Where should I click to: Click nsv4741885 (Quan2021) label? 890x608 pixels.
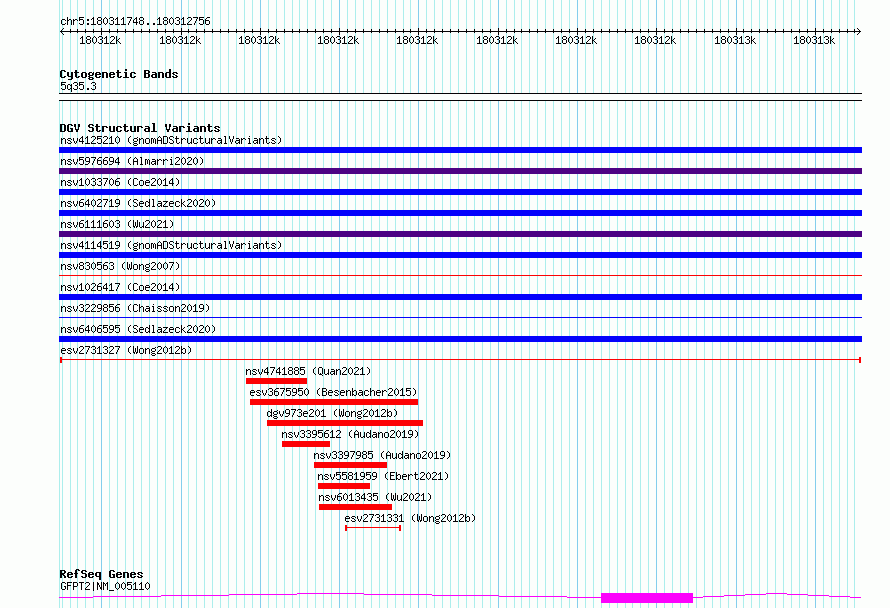coord(308,371)
